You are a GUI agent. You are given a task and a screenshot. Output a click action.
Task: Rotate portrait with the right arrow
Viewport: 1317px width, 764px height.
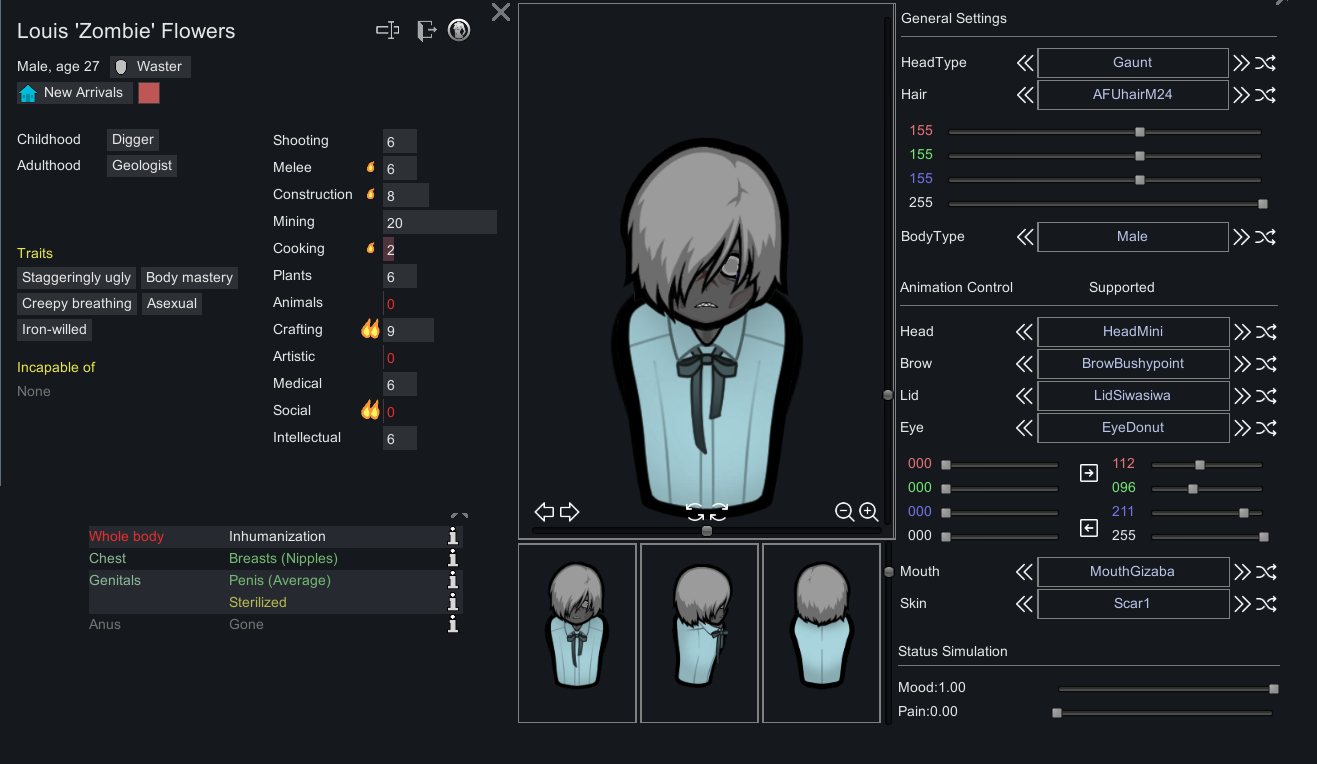point(569,512)
